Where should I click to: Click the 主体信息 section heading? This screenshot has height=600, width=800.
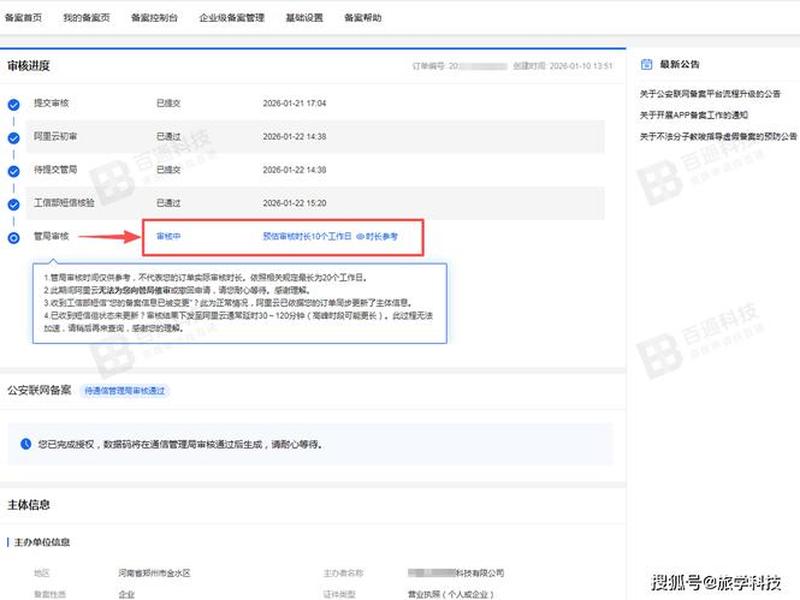(29, 505)
